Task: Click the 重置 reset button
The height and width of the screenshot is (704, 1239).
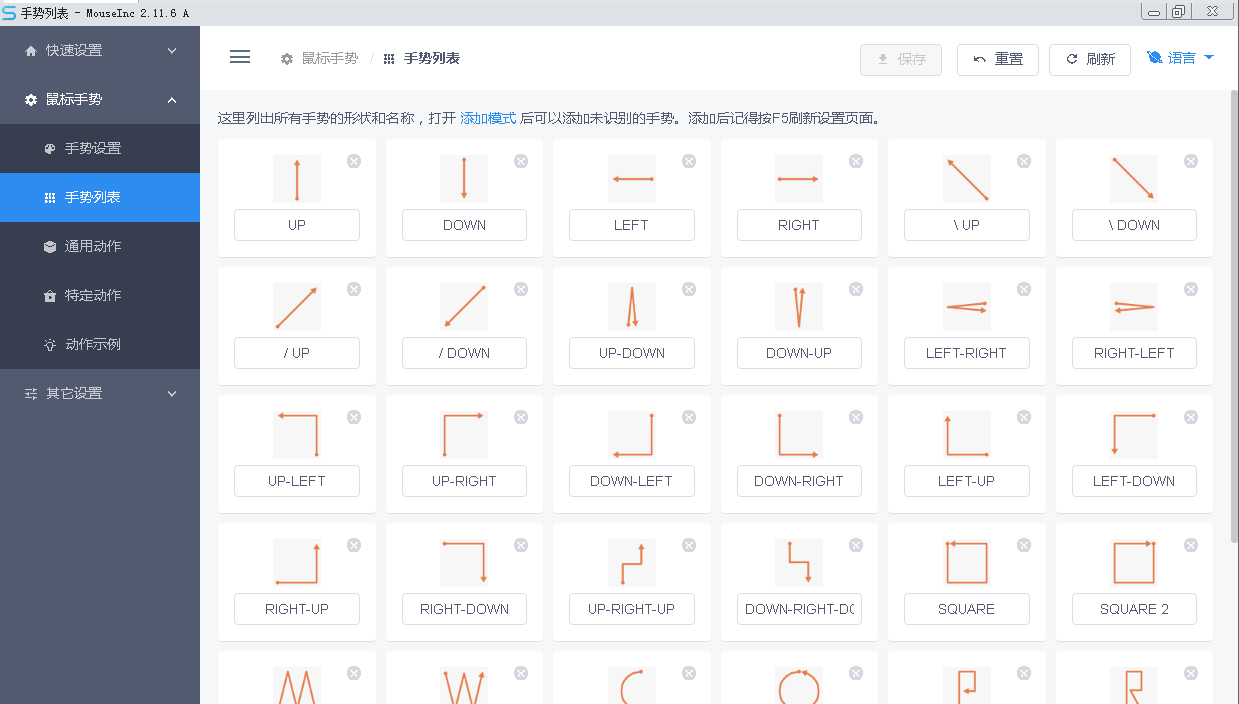Action: click(x=997, y=60)
